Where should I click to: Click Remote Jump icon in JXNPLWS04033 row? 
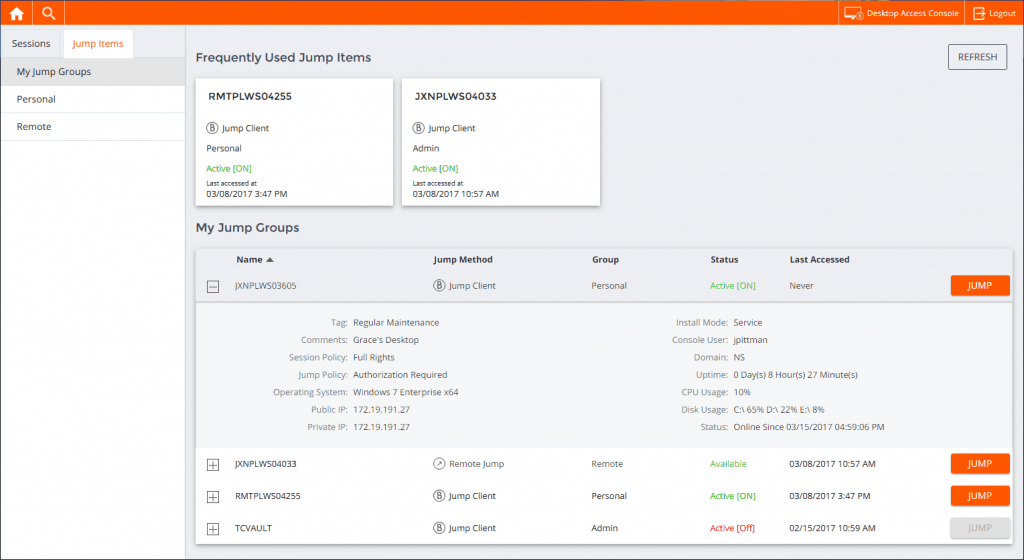point(440,463)
